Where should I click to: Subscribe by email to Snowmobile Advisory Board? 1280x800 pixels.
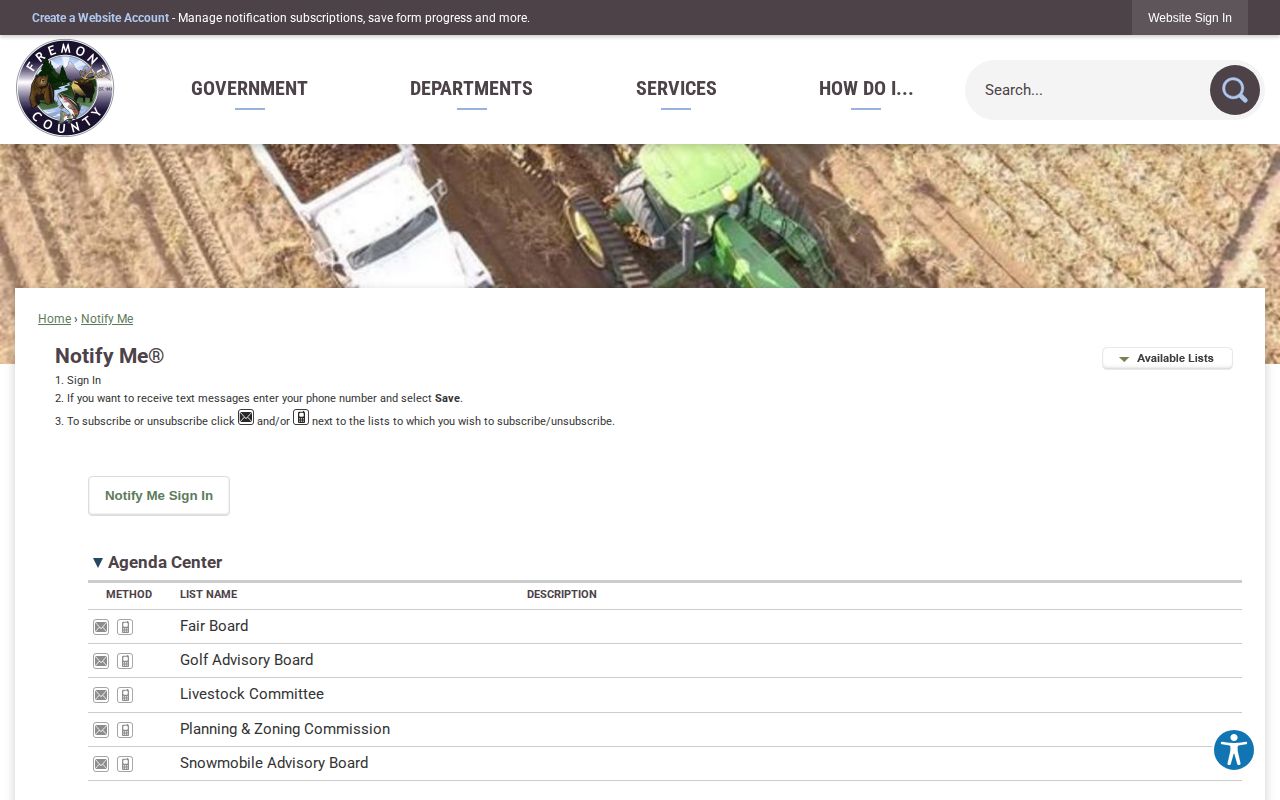coord(101,764)
